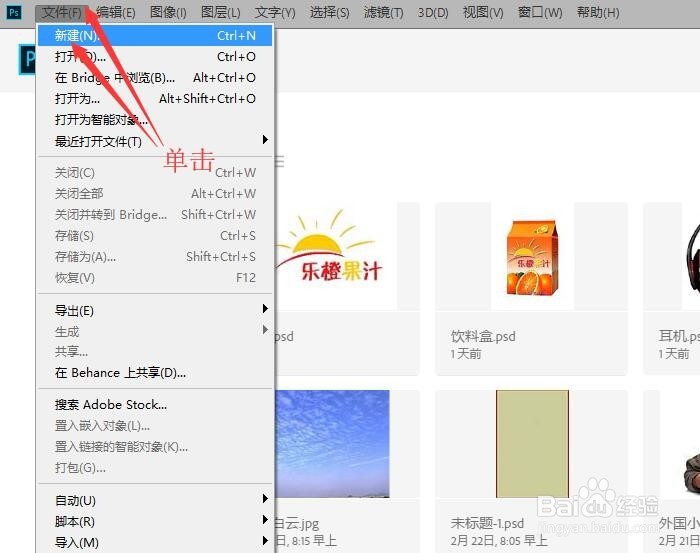Select 在 Bridge 中浏览(B)...

tap(155, 78)
